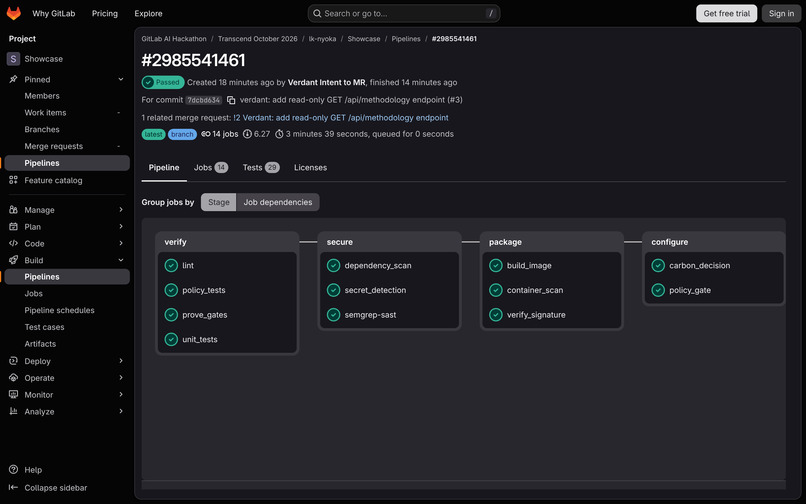Click the Monitor screen icon
The width and height of the screenshot is (806, 504).
coord(13,394)
